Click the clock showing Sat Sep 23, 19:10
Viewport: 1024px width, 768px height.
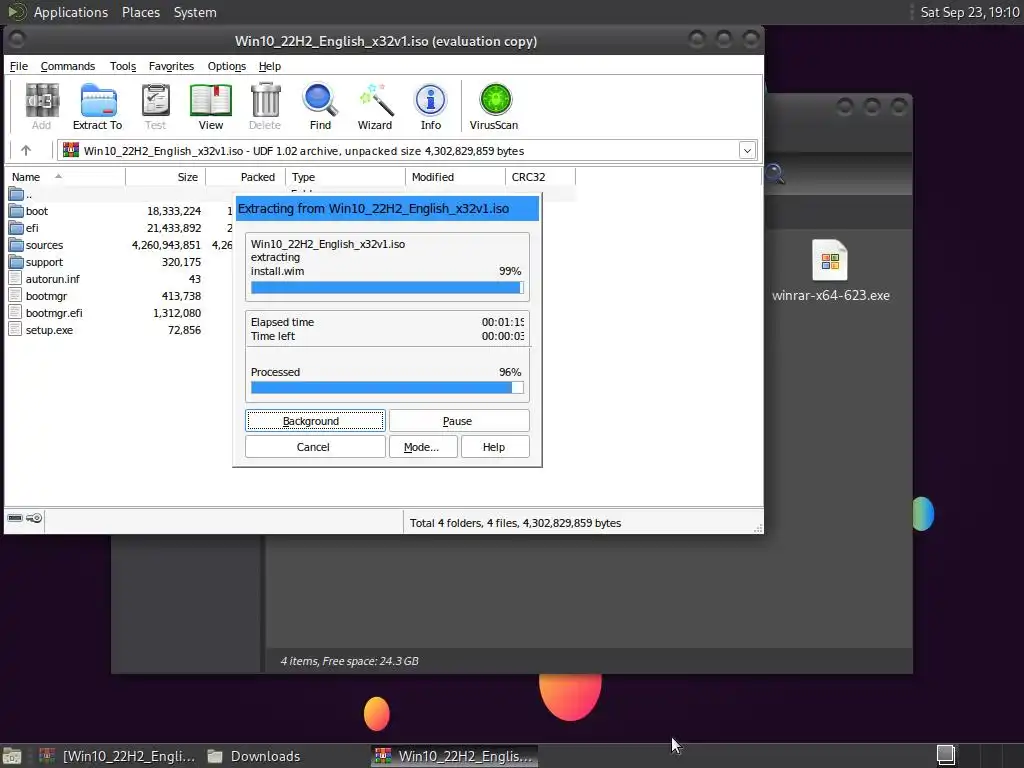(970, 12)
